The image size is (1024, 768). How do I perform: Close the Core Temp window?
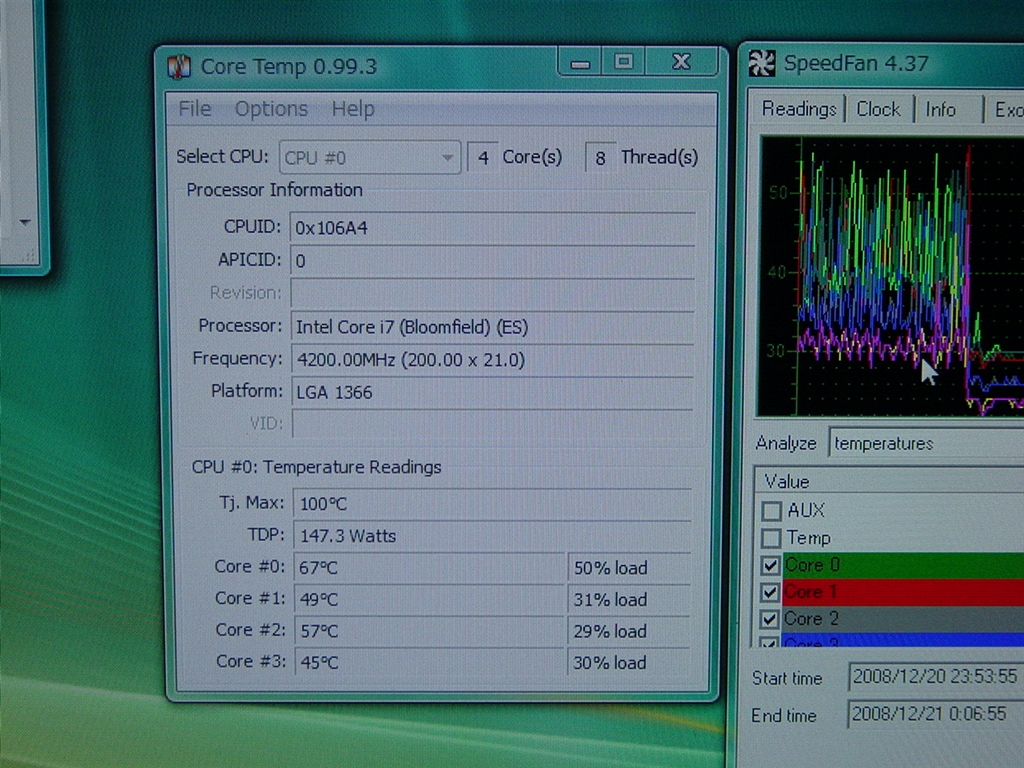681,62
